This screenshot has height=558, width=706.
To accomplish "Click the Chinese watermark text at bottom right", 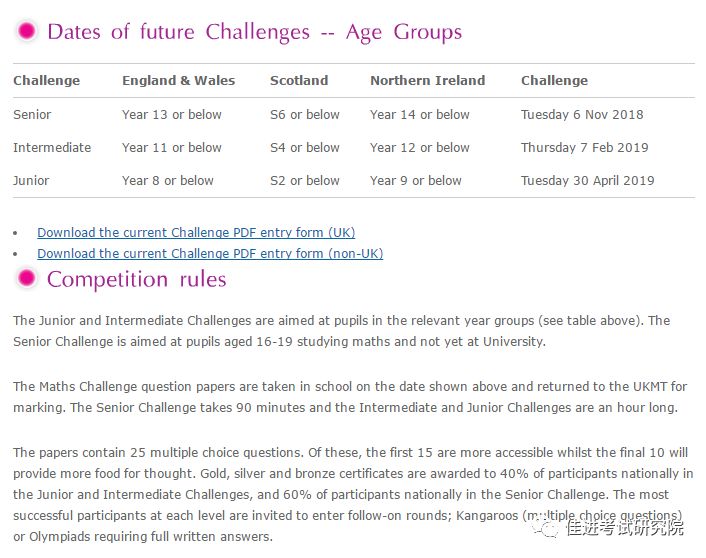I will tap(625, 527).
